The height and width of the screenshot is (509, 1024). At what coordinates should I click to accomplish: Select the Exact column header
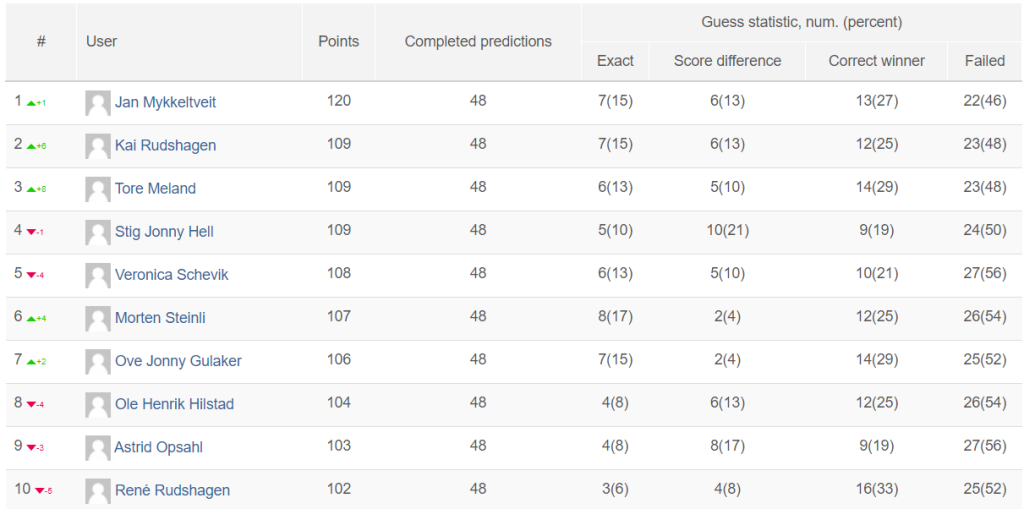(615, 61)
